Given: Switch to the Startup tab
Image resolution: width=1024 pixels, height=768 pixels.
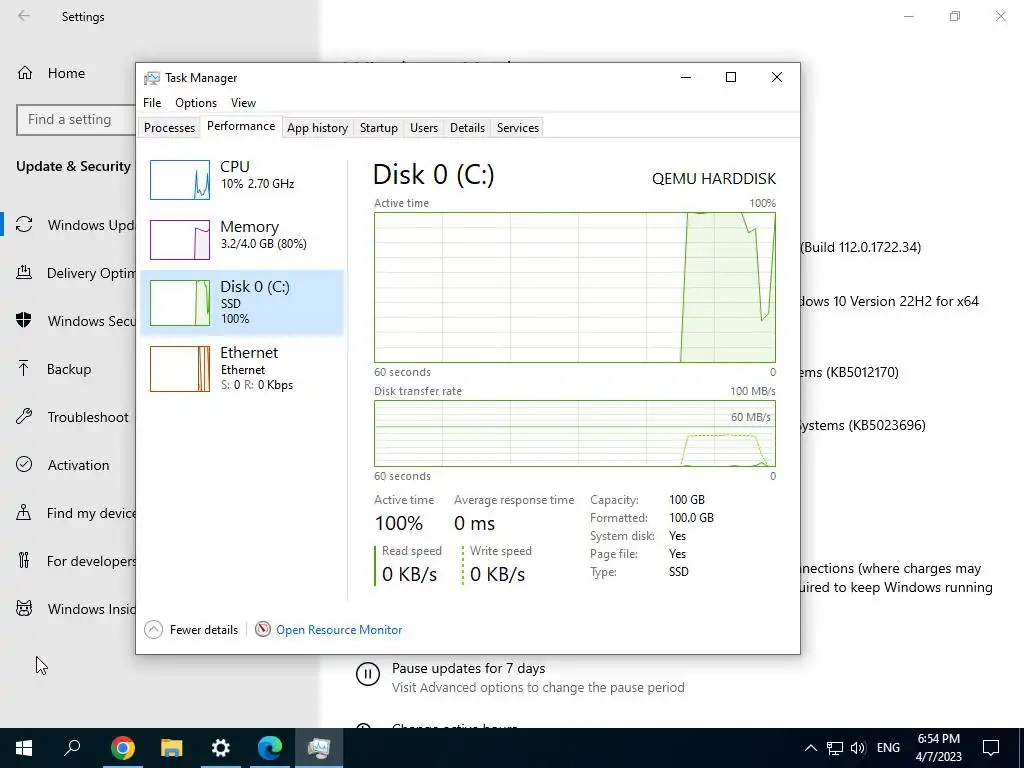Looking at the screenshot, I should click(x=379, y=128).
